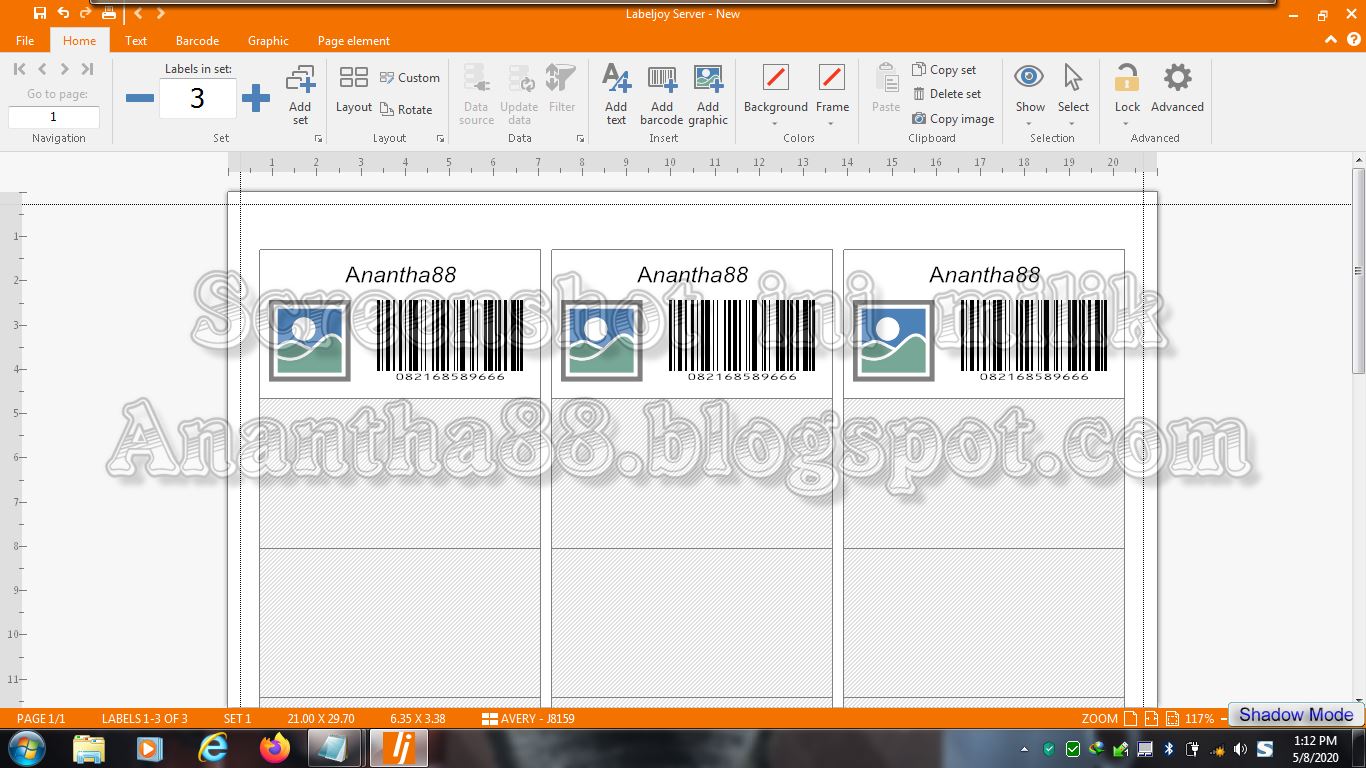Copy the current set
Image resolution: width=1366 pixels, height=768 pixels.
[x=944, y=70]
